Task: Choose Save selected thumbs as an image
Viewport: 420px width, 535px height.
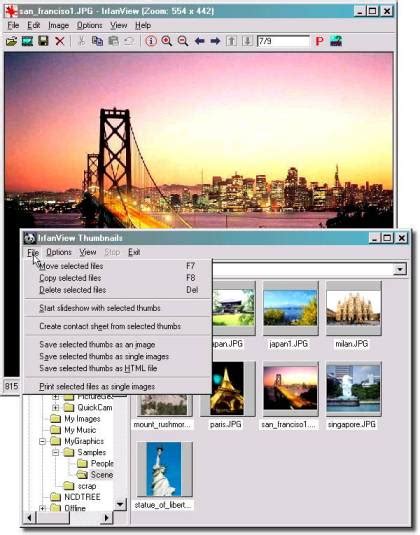Action: [x=118, y=345]
